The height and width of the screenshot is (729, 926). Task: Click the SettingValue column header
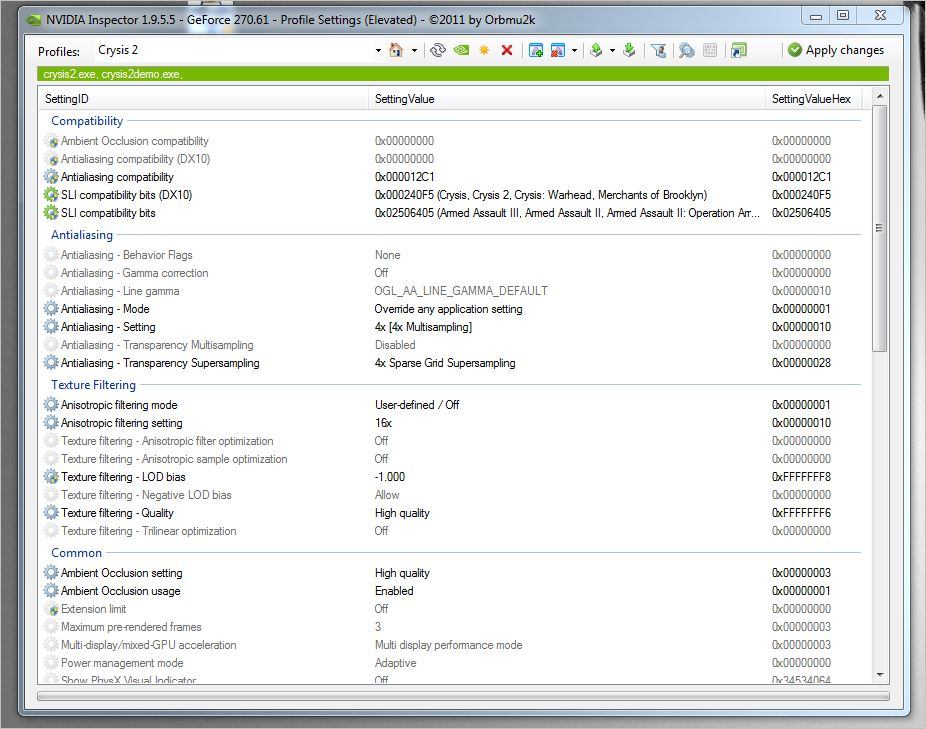[566, 99]
